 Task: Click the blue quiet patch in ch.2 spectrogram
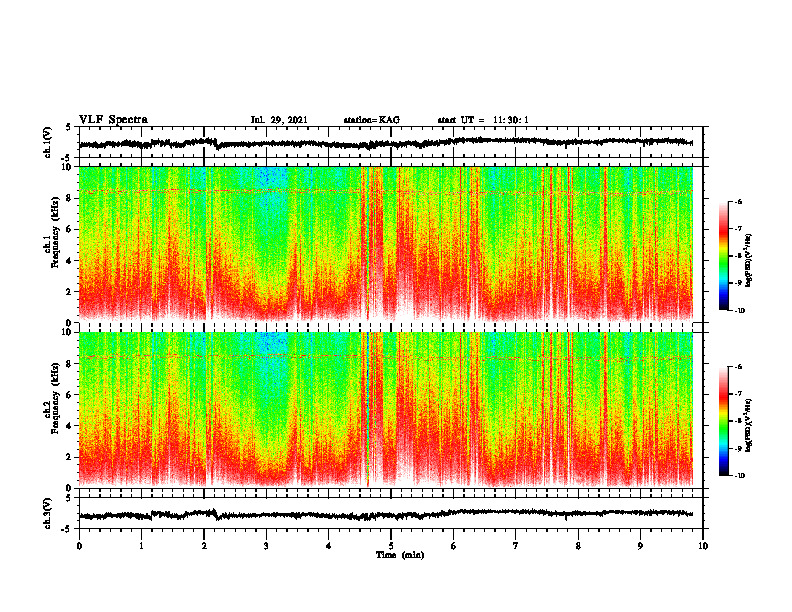point(271,343)
